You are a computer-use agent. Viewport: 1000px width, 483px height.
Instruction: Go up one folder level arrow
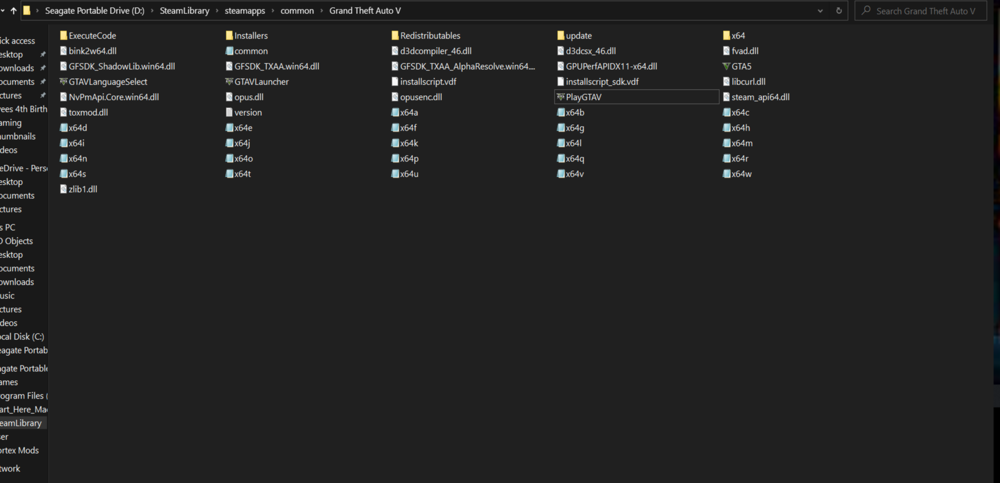tap(13, 11)
